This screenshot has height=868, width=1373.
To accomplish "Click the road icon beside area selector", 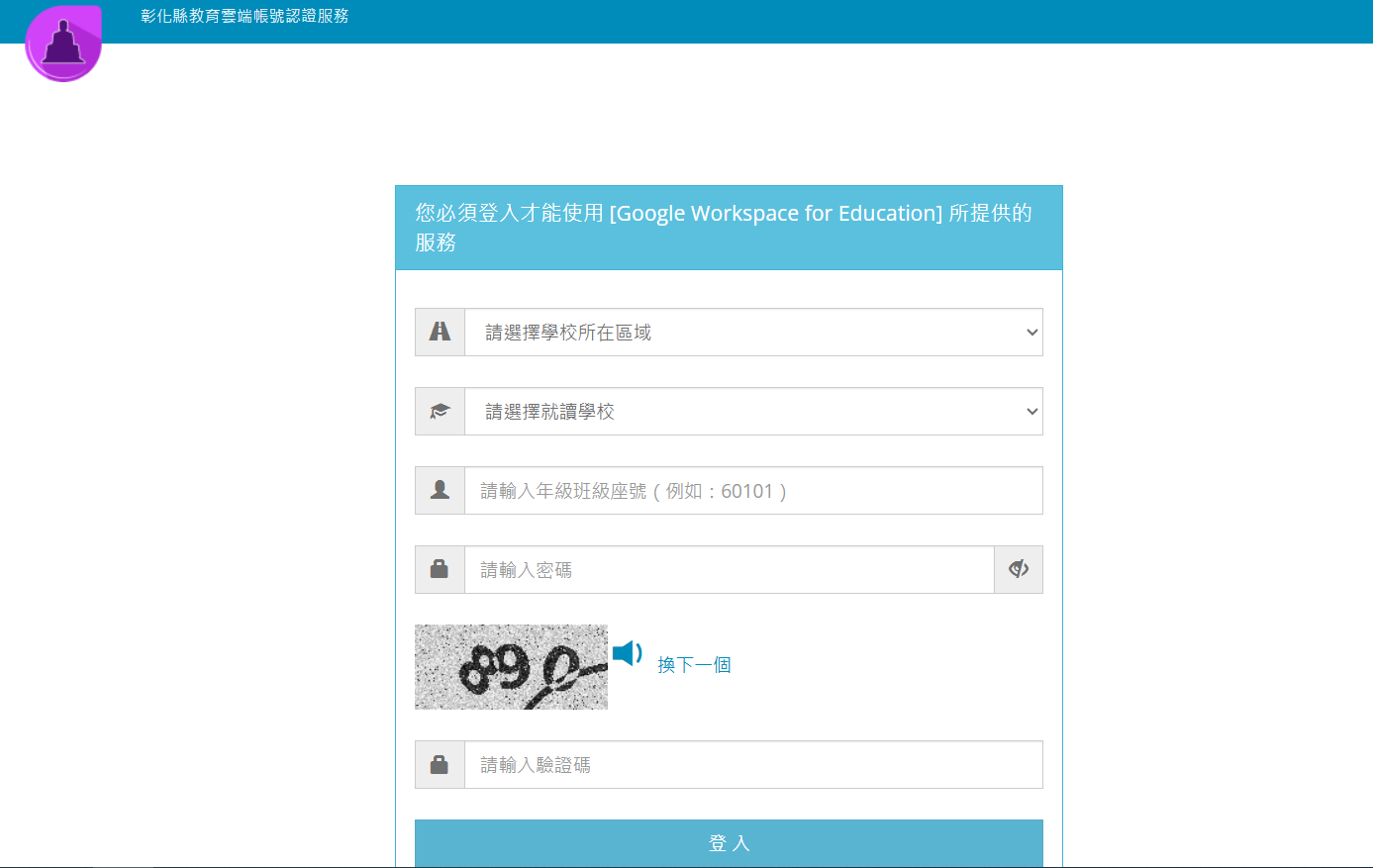I will (x=440, y=332).
